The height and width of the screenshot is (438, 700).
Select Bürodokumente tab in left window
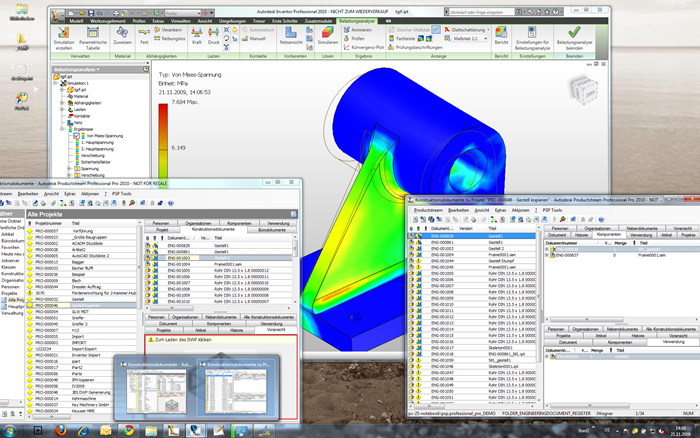click(x=272, y=229)
